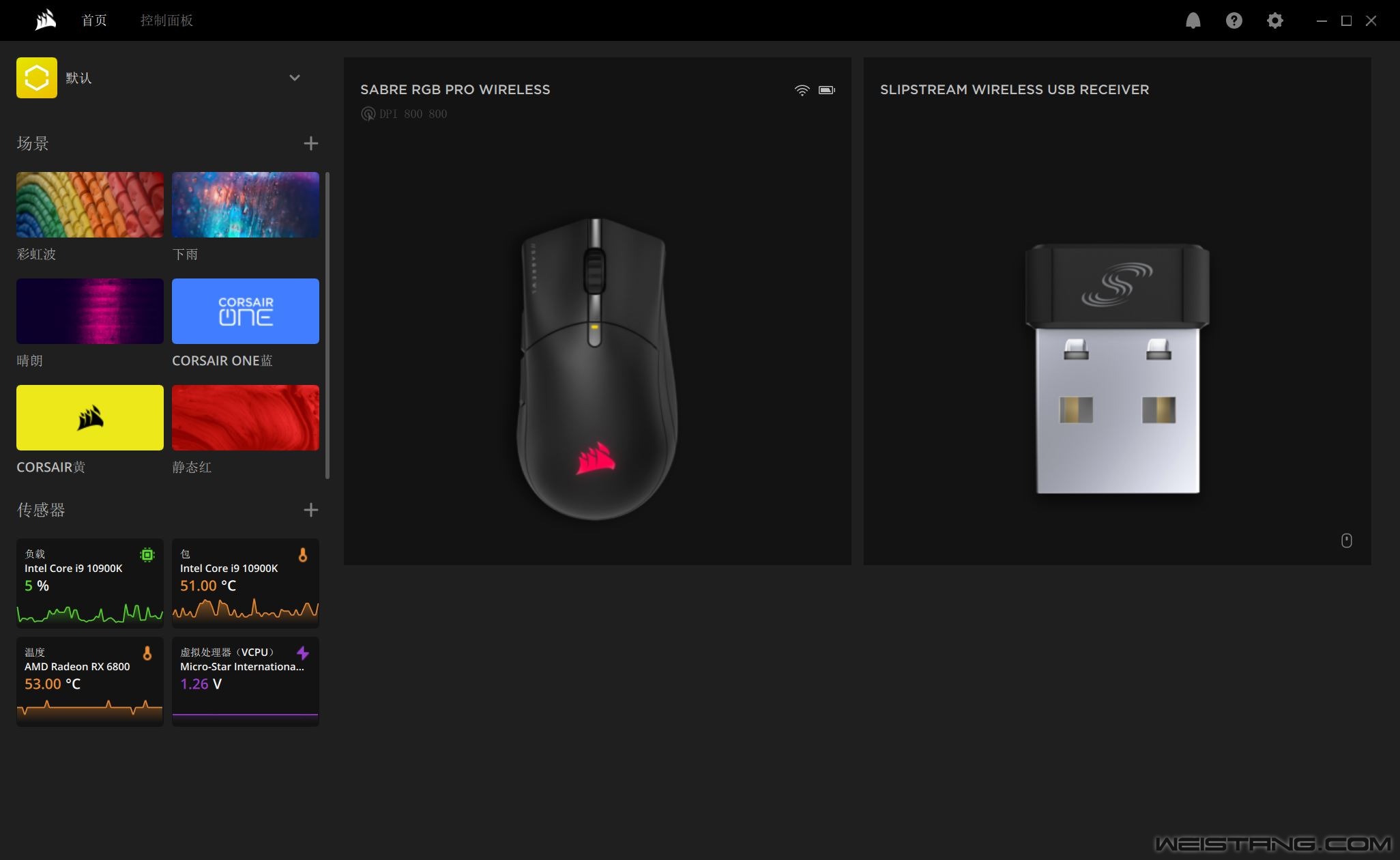Close the iCUE window

1371,20
